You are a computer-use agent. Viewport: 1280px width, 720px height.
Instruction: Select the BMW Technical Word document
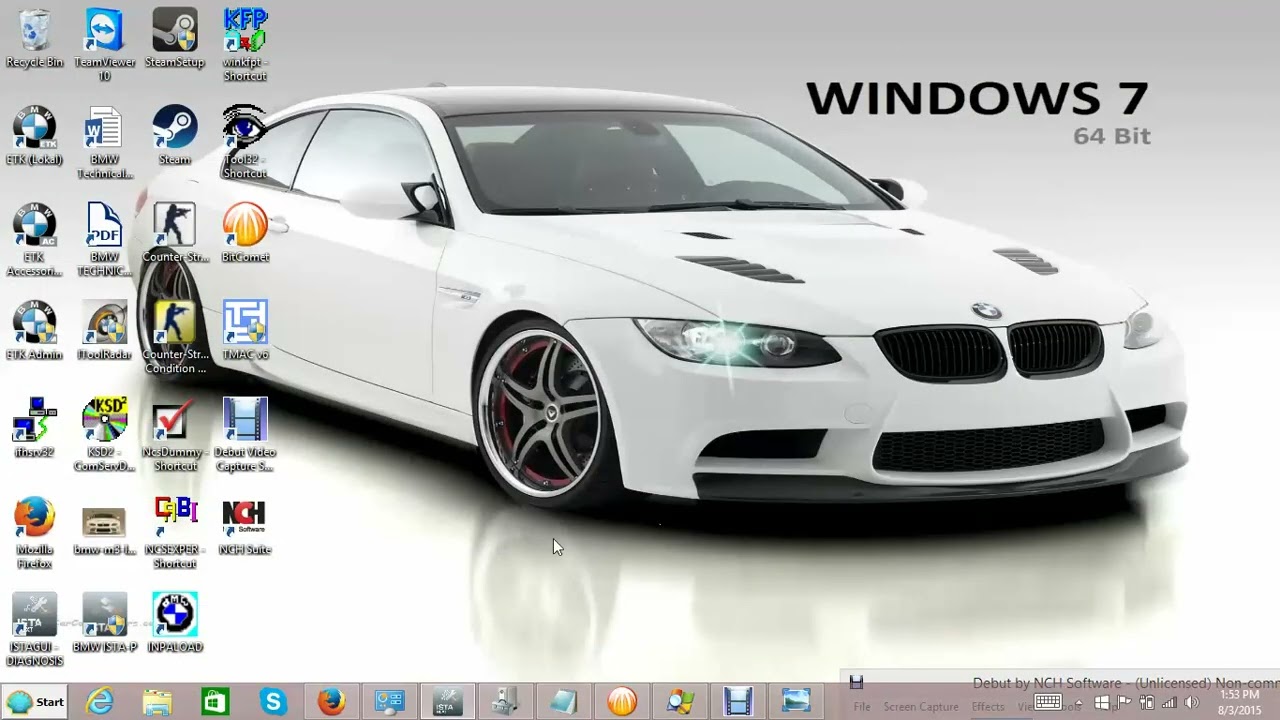point(104,143)
